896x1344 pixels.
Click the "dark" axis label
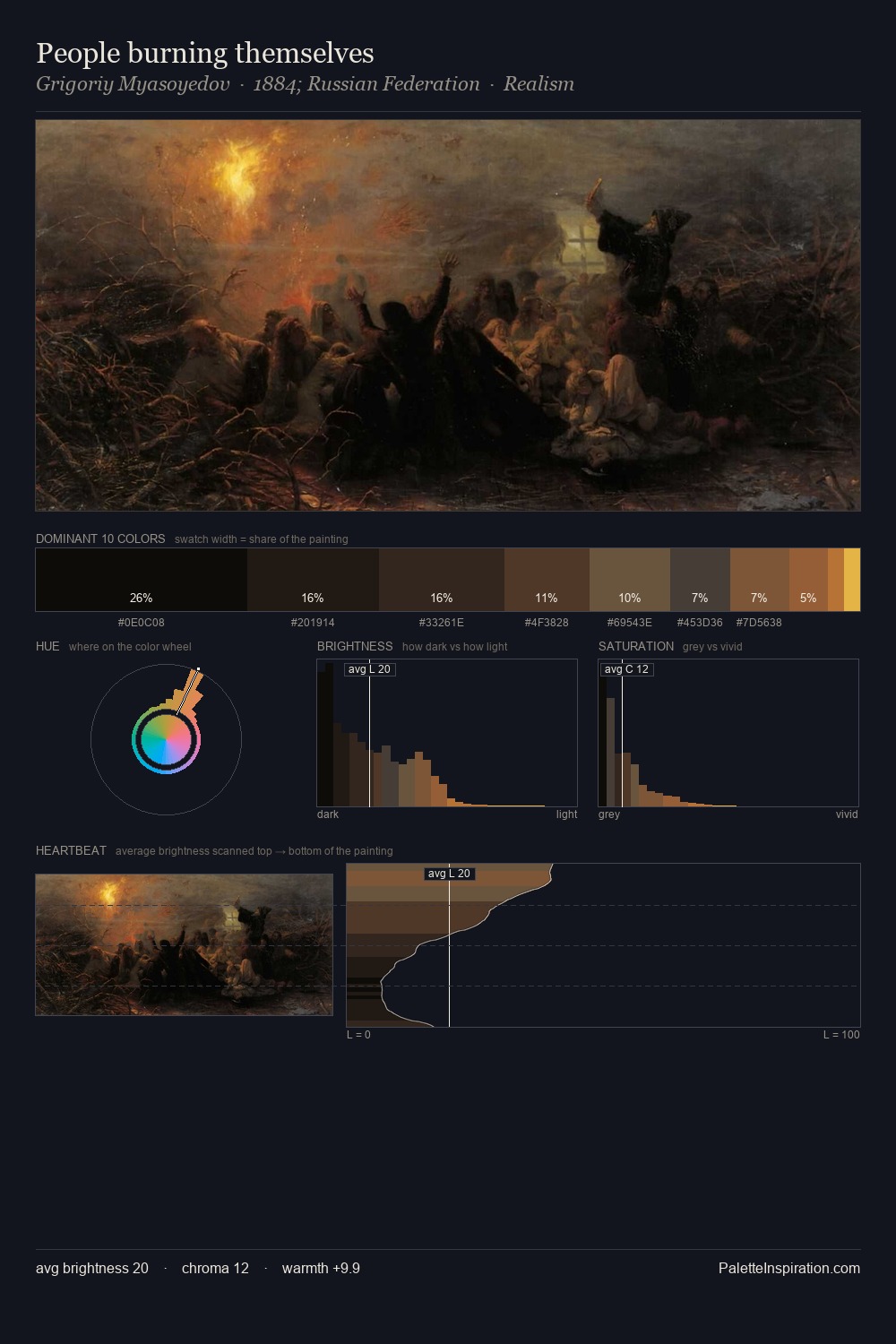[328, 814]
